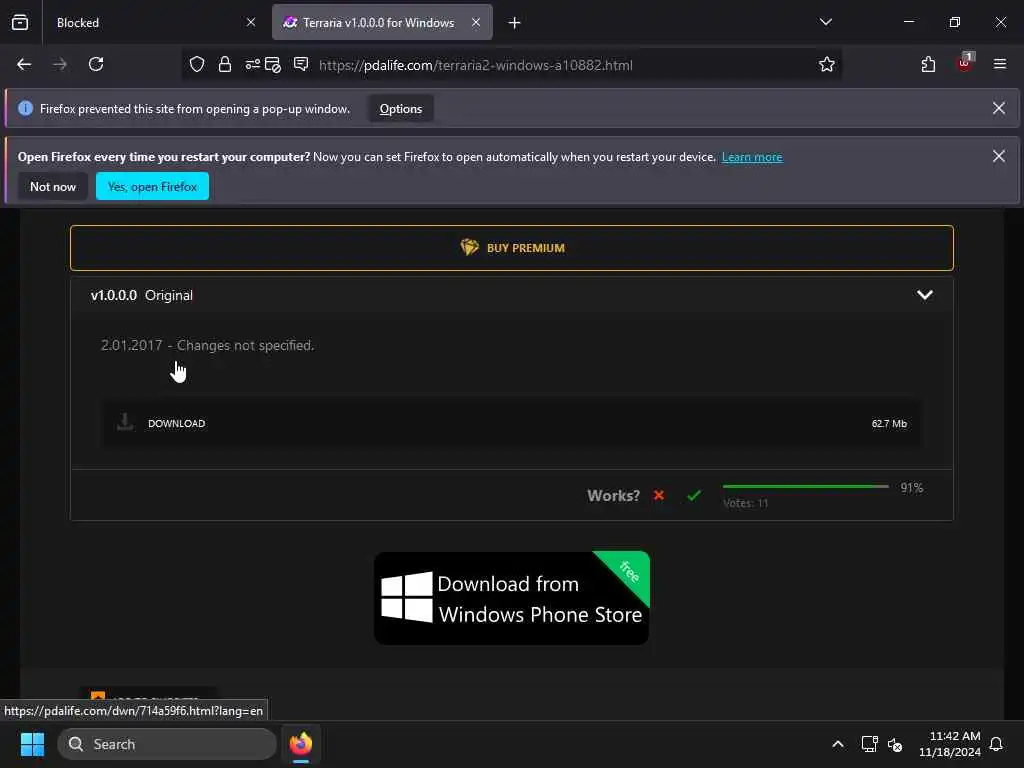
Task: Open the Windows Start menu
Action: click(32, 744)
